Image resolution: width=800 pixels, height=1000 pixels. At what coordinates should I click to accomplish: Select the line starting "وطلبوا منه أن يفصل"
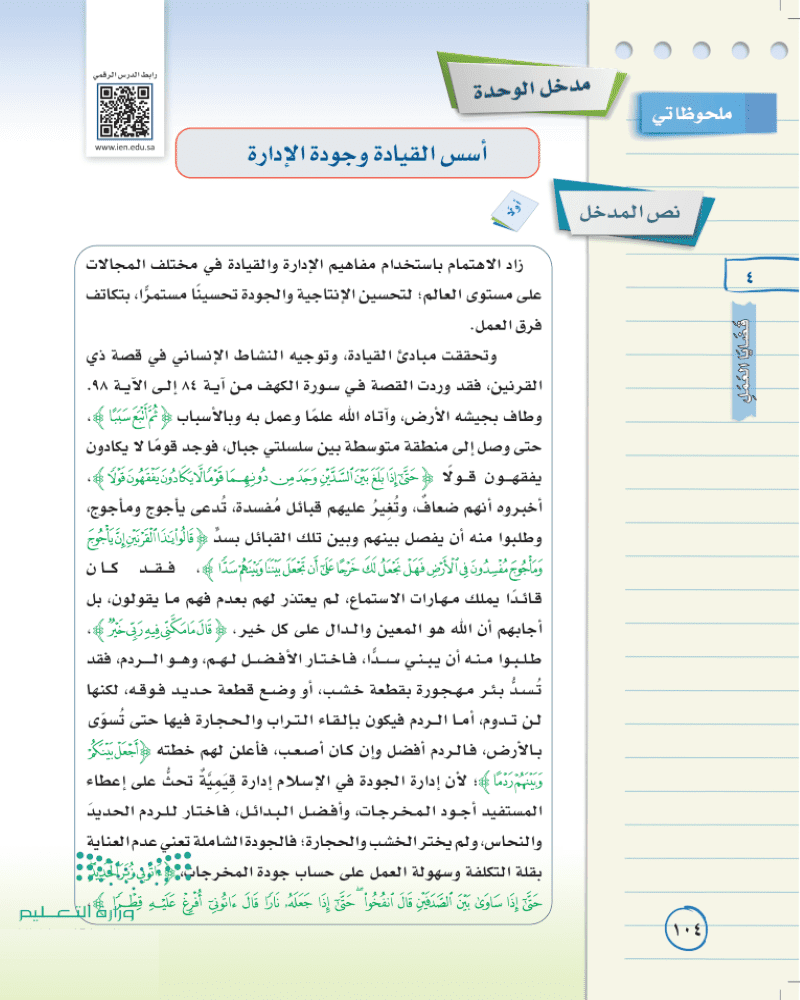pyautogui.click(x=314, y=539)
